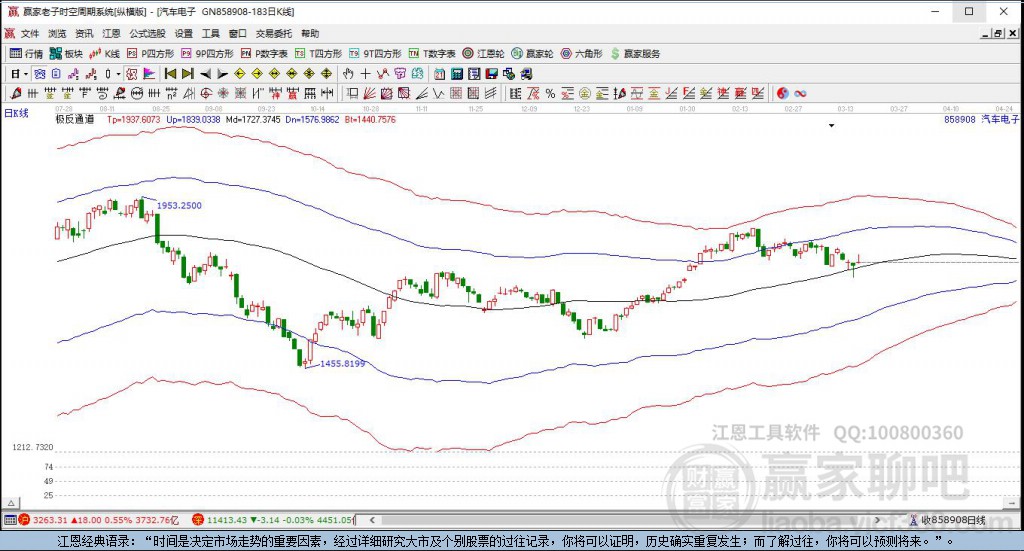Viewport: 1024px width, 551px height.
Task: Click the 858908 汽车电子 stock label
Action: click(x=981, y=119)
